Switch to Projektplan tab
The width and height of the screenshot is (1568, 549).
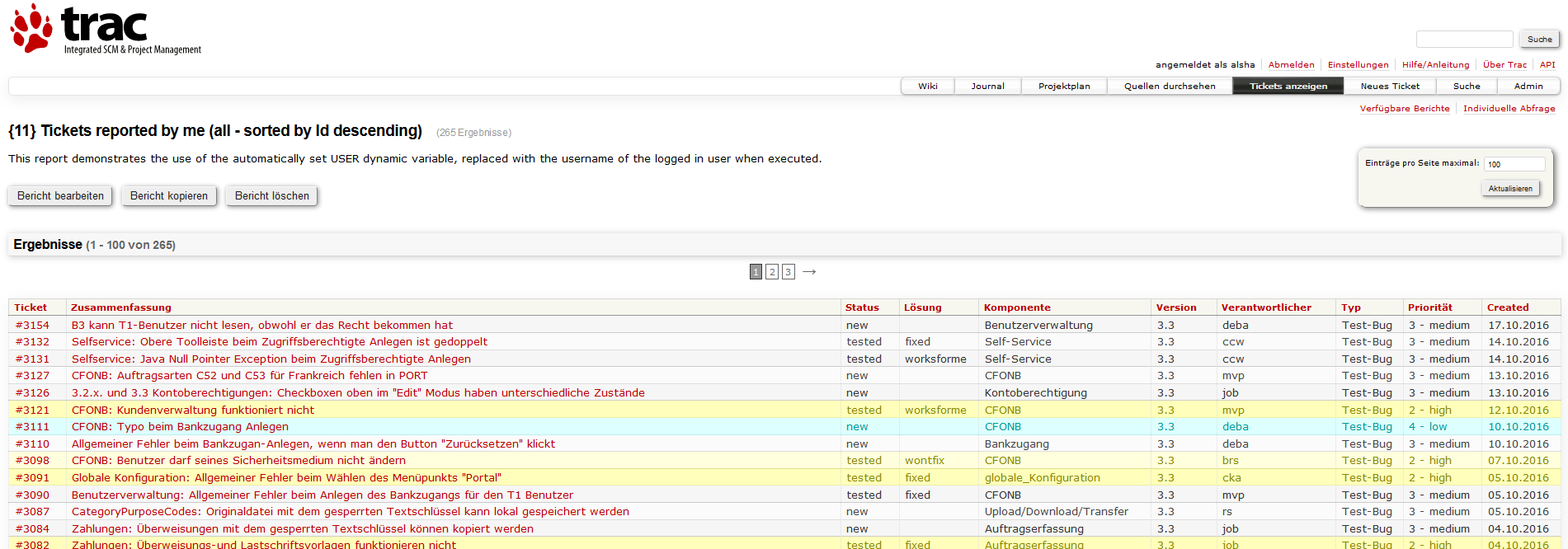[1064, 87]
